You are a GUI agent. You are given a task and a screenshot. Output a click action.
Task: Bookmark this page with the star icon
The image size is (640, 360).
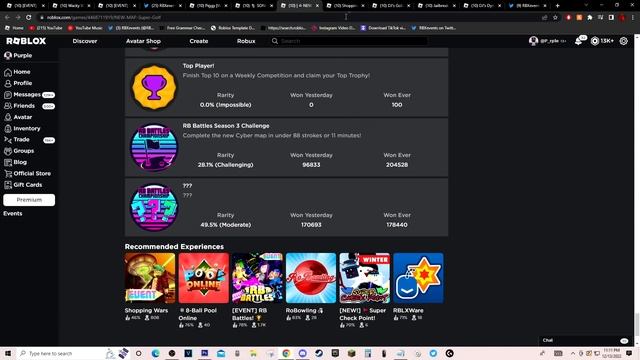point(555,18)
